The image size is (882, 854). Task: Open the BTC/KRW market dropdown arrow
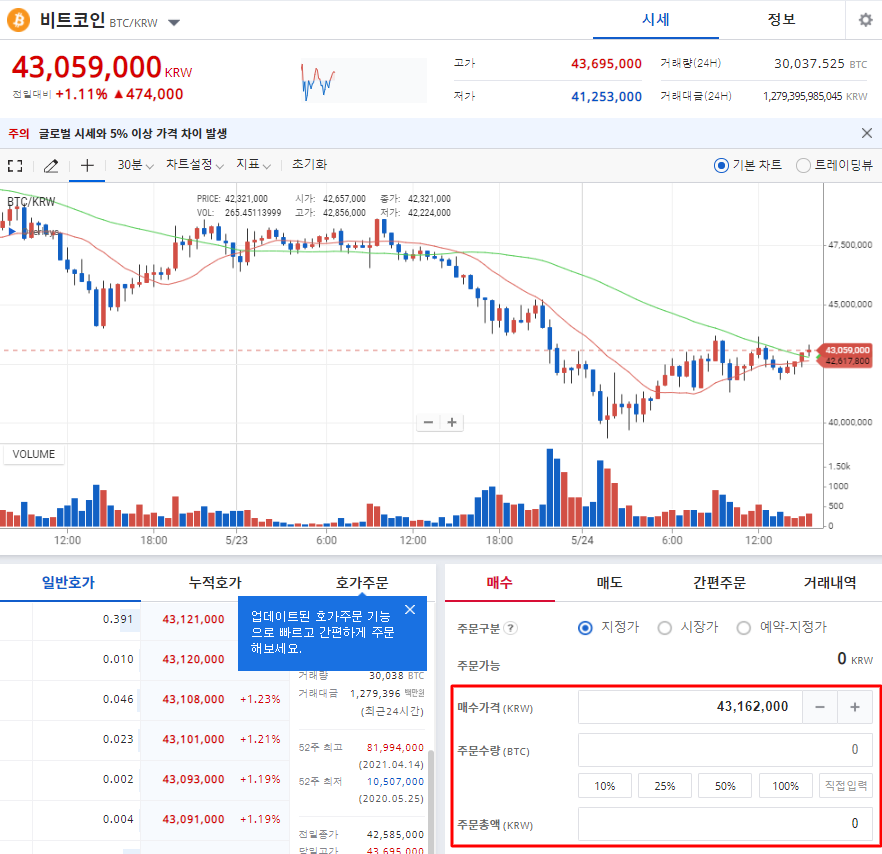tap(174, 23)
